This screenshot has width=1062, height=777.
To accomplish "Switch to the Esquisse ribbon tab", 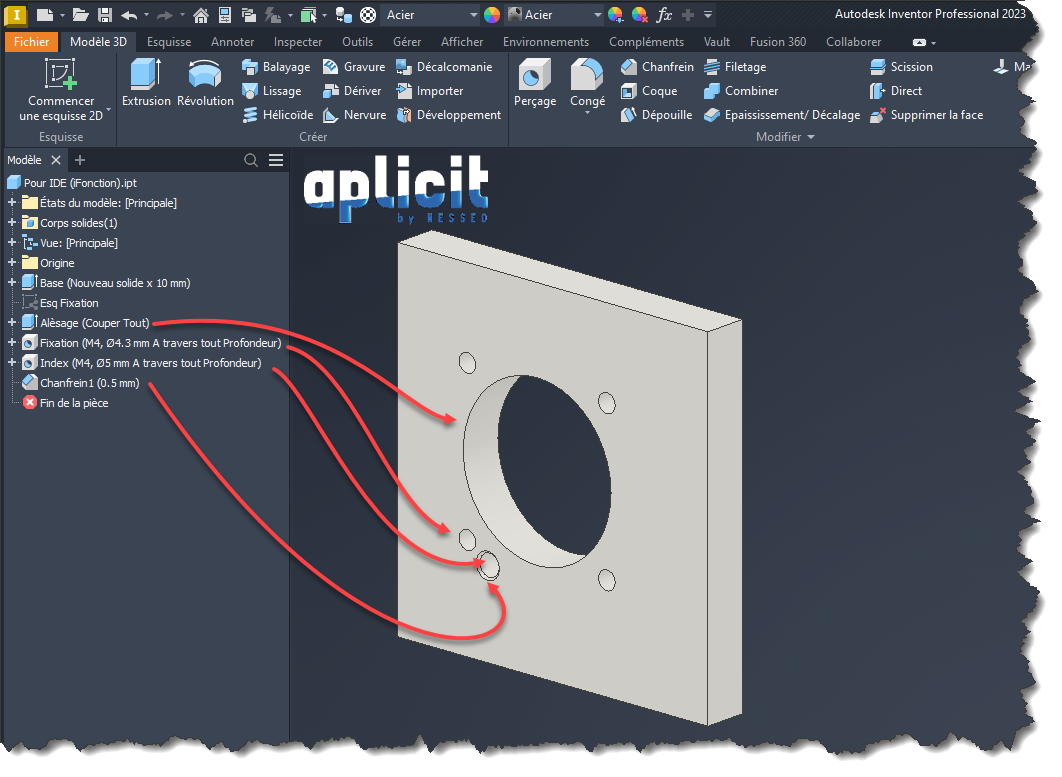I will (169, 42).
